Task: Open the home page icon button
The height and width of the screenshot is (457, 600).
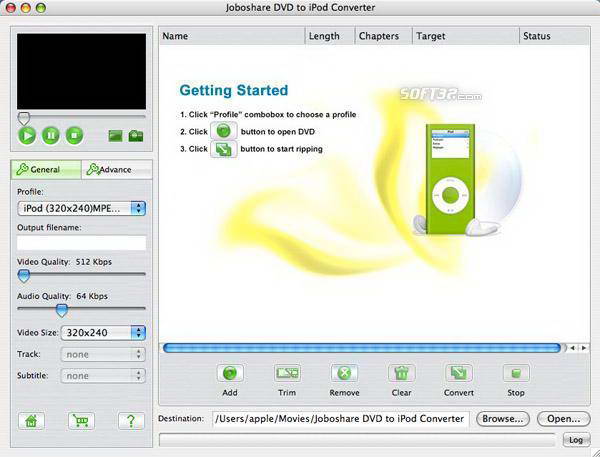Action: (x=31, y=421)
